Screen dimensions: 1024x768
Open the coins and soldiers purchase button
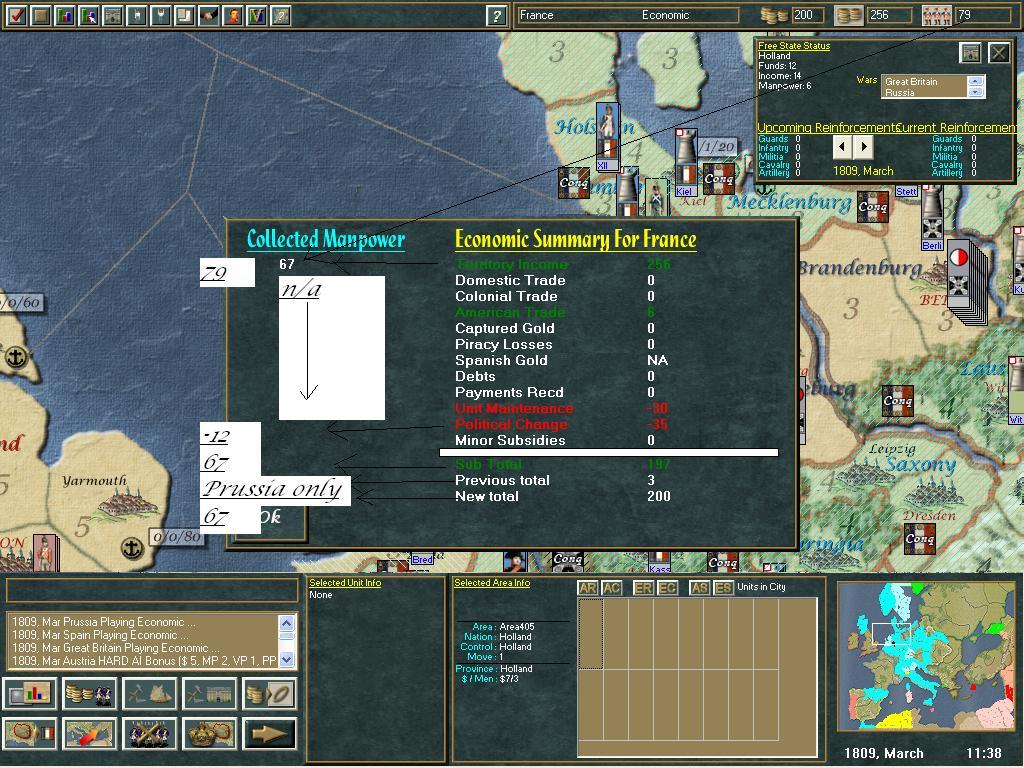[x=89, y=694]
